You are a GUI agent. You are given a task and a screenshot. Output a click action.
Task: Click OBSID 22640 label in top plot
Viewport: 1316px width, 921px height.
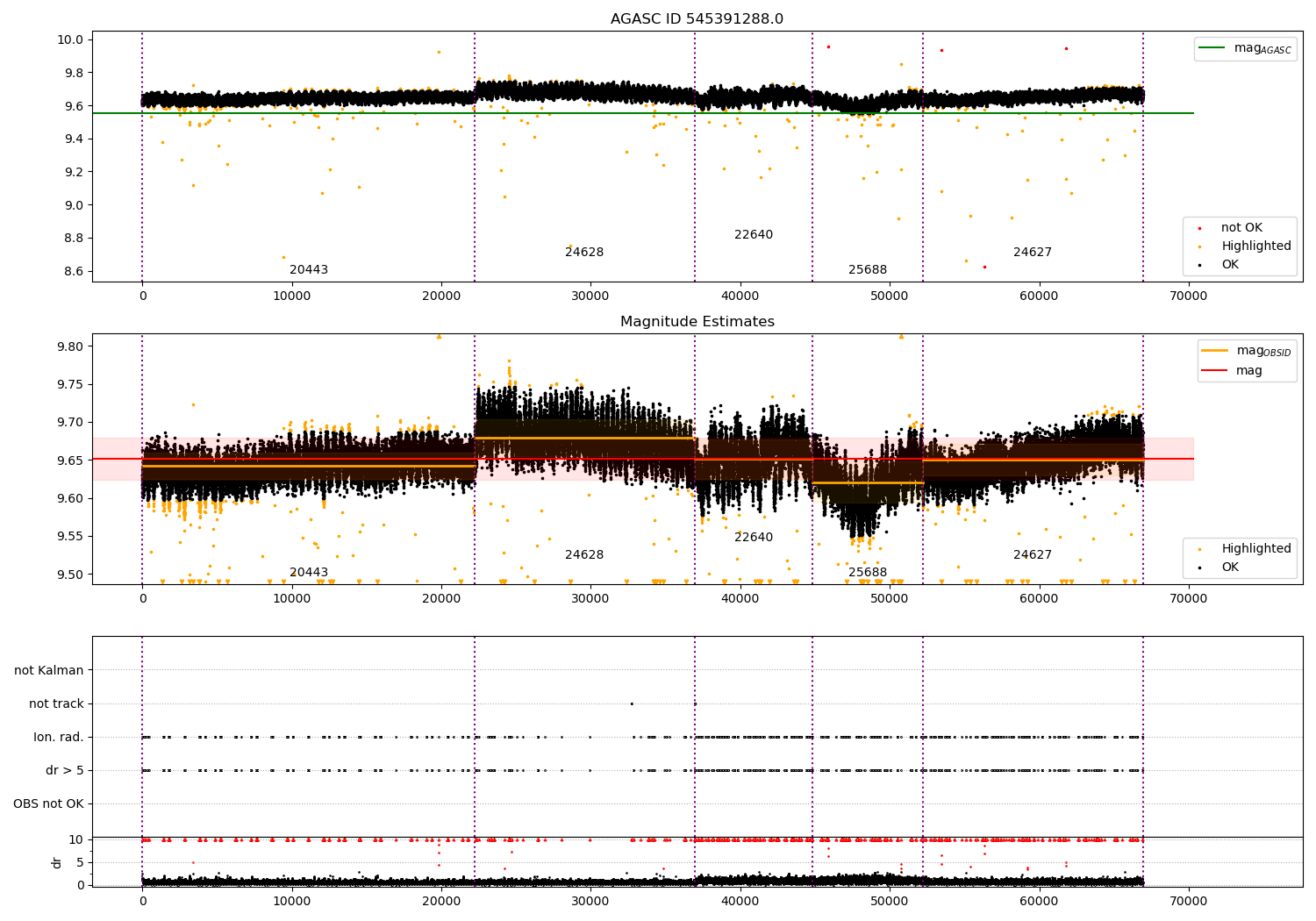754,234
